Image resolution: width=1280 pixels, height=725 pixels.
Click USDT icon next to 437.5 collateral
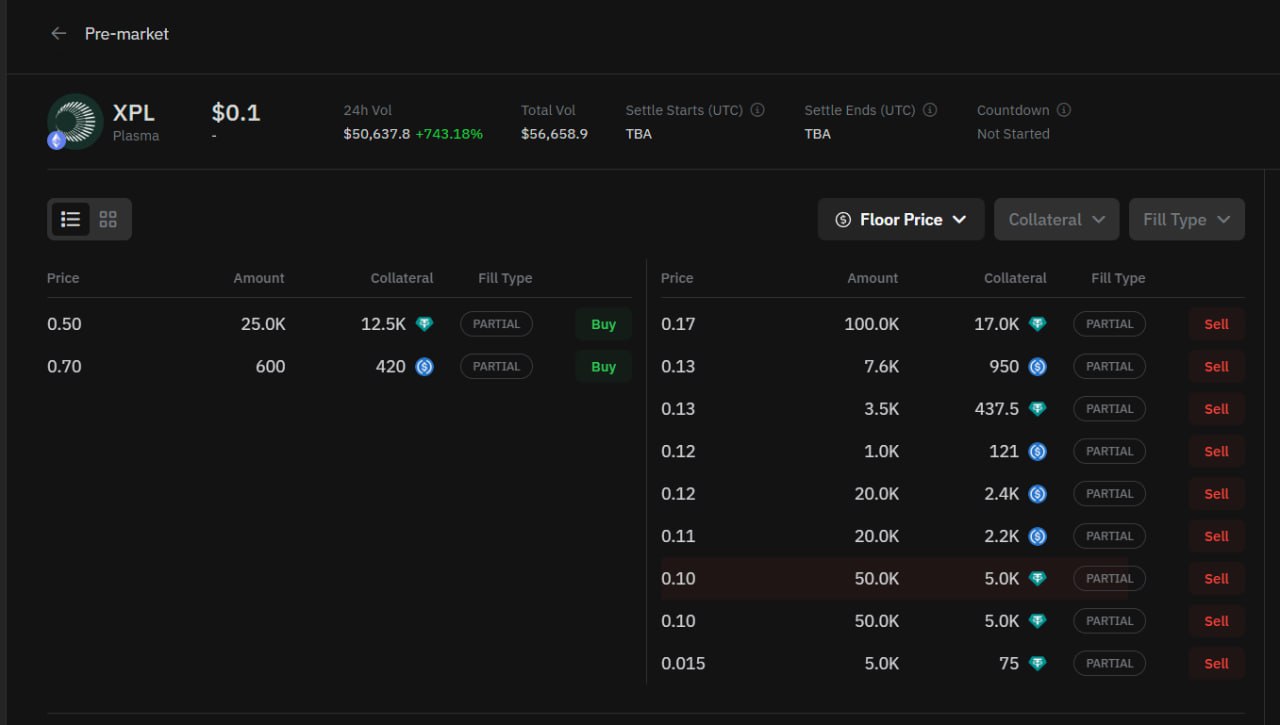pyautogui.click(x=1038, y=409)
